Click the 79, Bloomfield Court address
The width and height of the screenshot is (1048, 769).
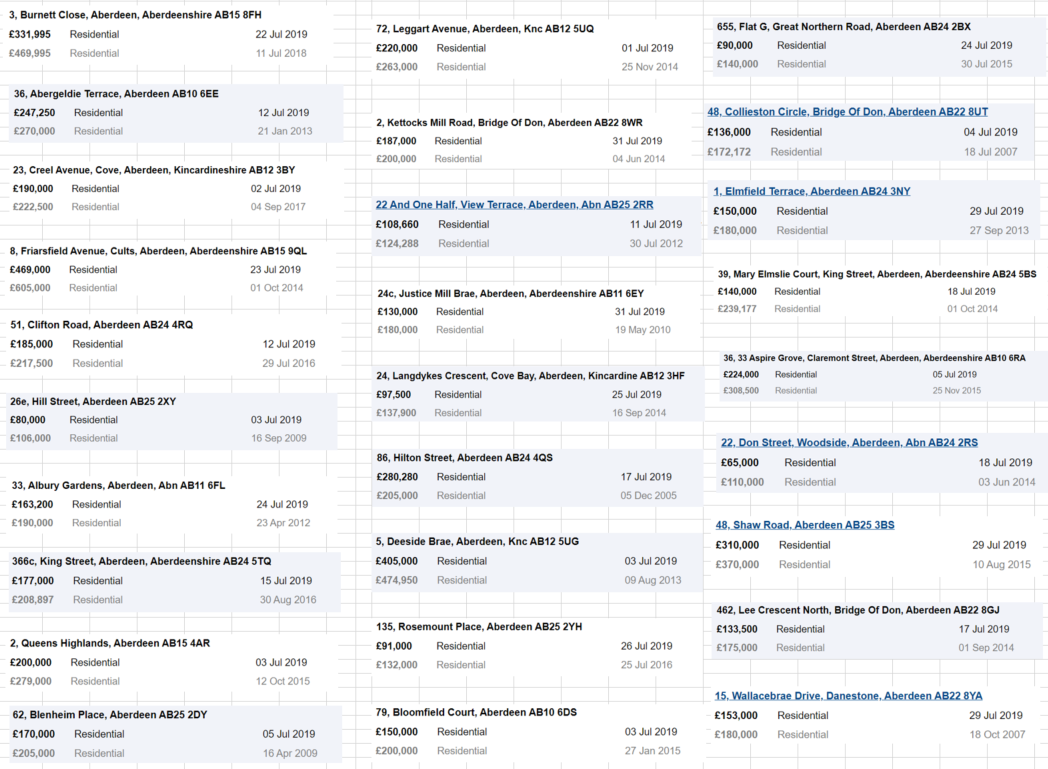(476, 712)
